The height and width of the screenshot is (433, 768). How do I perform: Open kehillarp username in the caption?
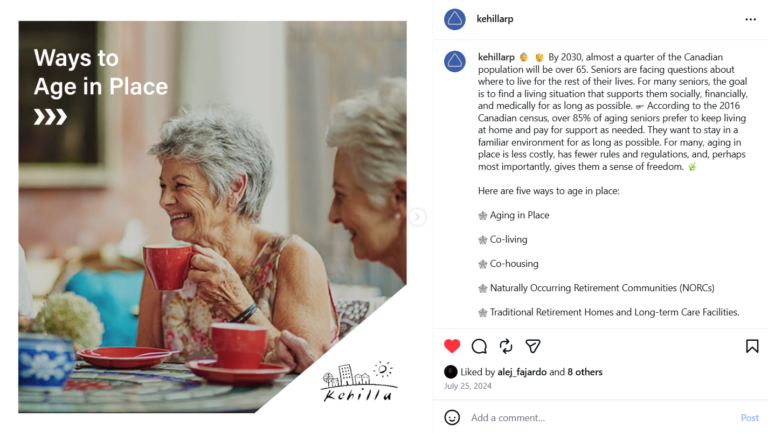(496, 57)
